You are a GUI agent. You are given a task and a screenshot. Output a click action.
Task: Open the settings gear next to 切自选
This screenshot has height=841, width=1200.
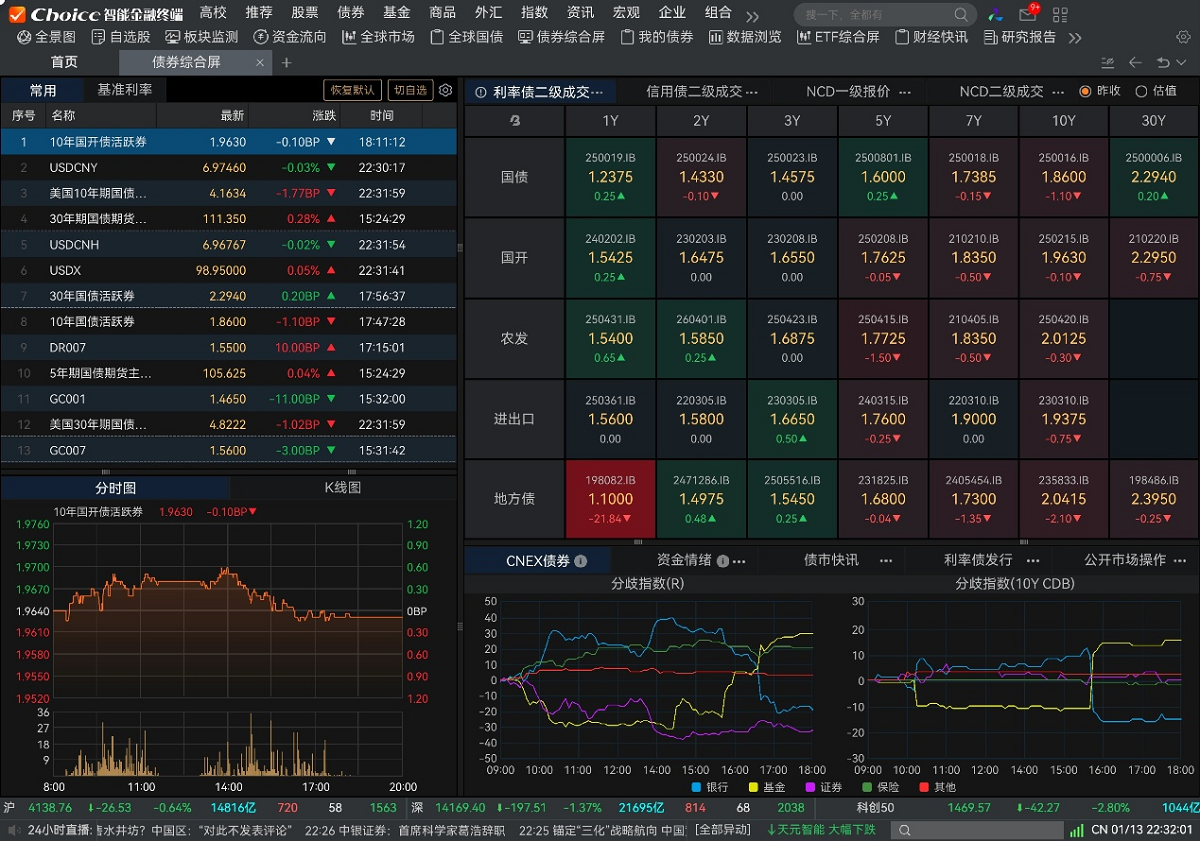(445, 89)
